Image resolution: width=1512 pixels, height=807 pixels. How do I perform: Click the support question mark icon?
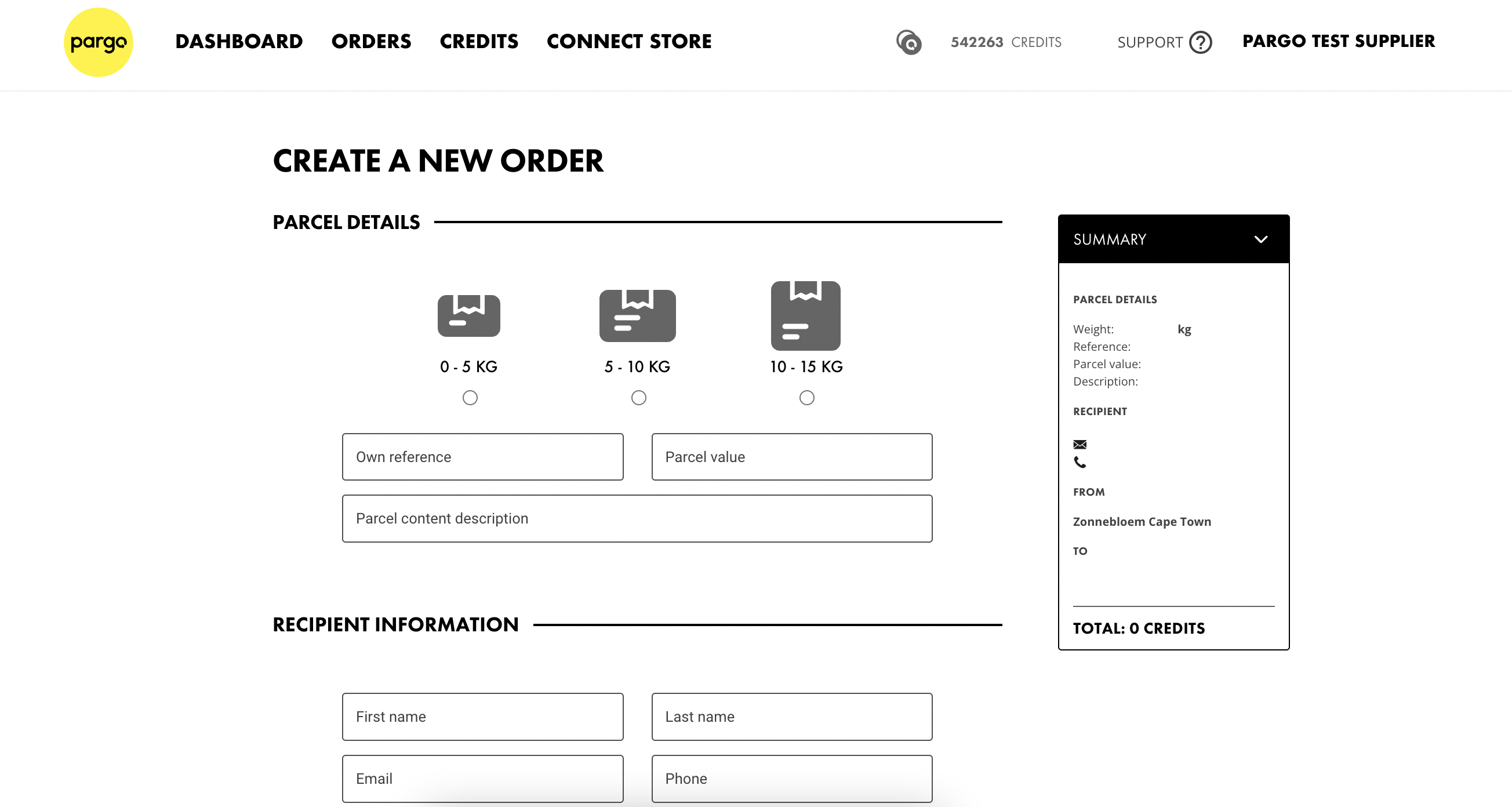click(1200, 42)
